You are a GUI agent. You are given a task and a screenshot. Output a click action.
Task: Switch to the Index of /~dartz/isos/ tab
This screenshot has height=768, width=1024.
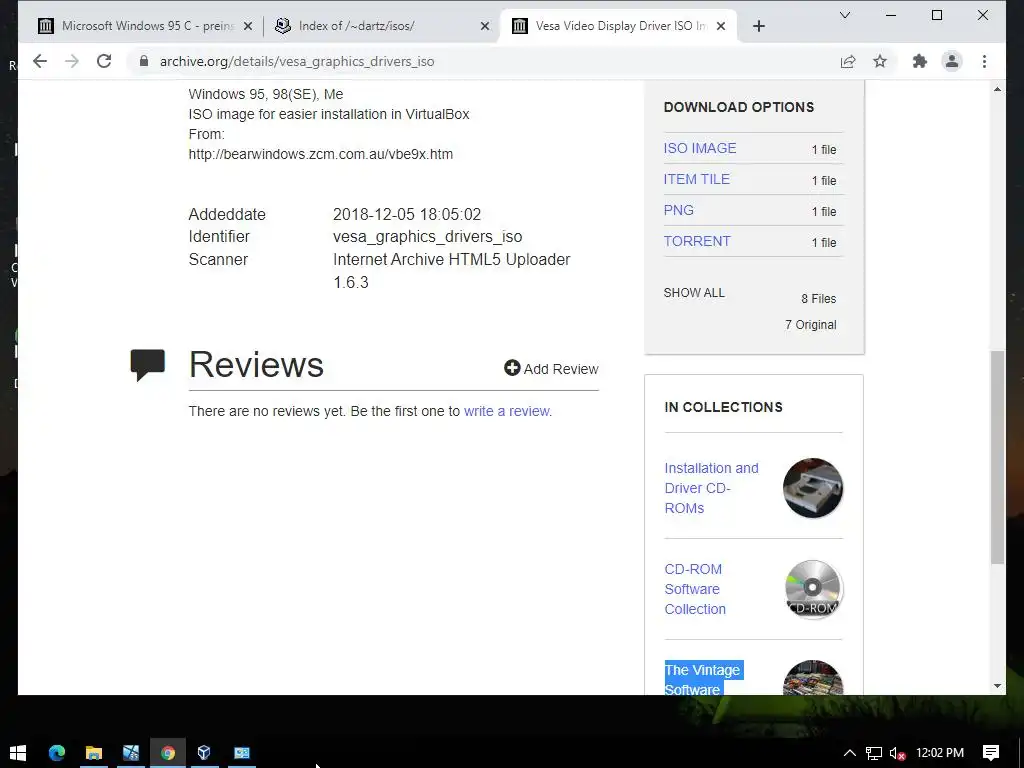pos(382,26)
